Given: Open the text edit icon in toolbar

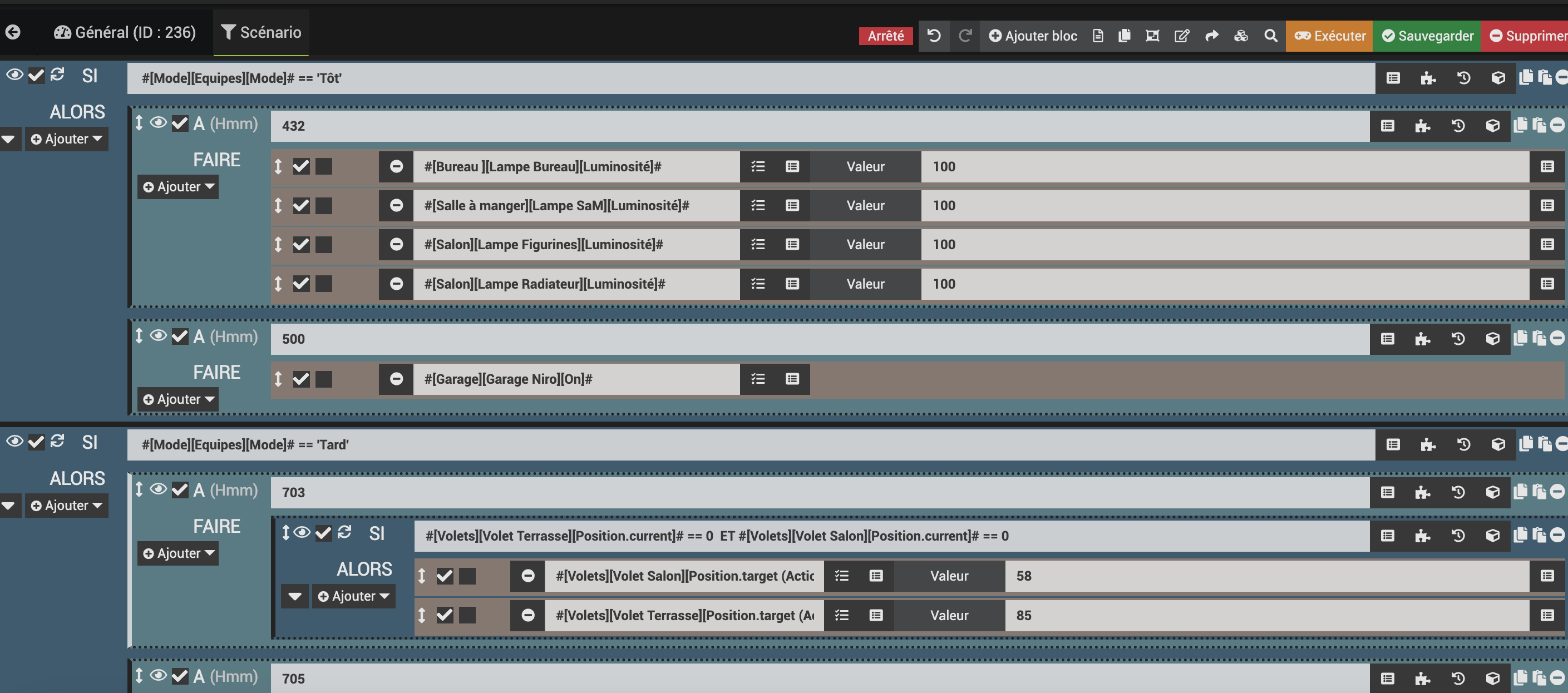Looking at the screenshot, I should [1181, 36].
